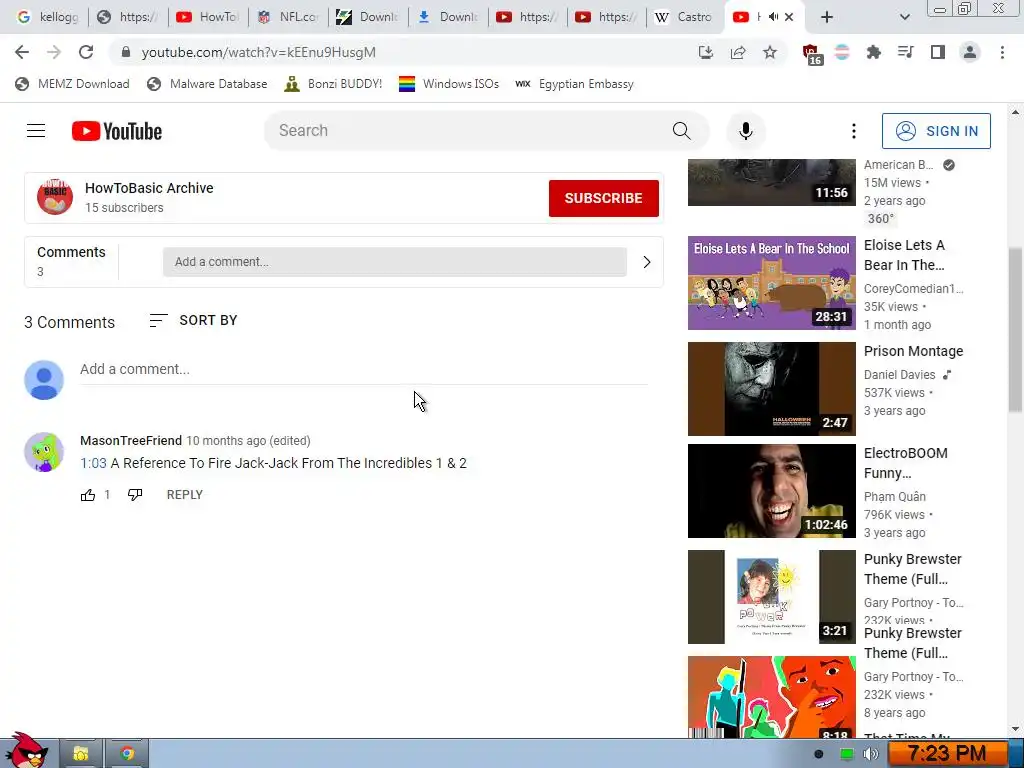Open the Chrome three-dot menu
The image size is (1024, 768).
point(1002,52)
